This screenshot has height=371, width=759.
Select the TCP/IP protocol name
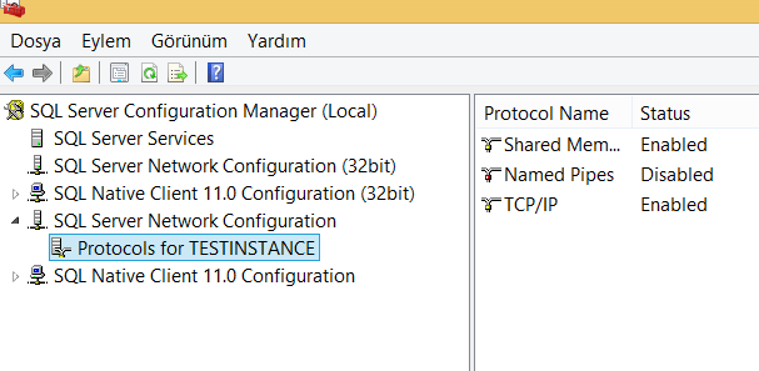(x=531, y=205)
